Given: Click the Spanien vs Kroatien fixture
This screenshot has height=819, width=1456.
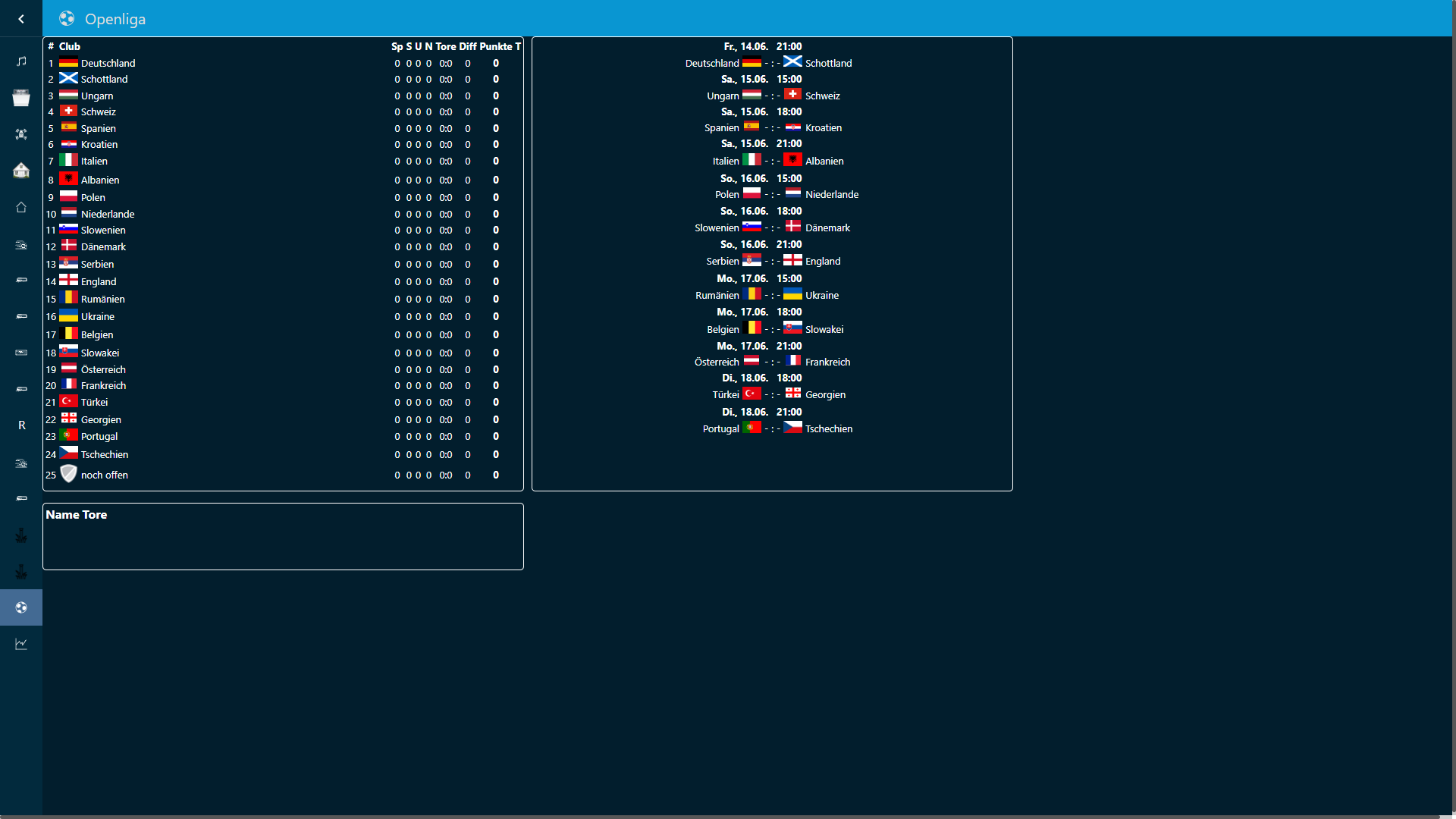Looking at the screenshot, I should [772, 127].
